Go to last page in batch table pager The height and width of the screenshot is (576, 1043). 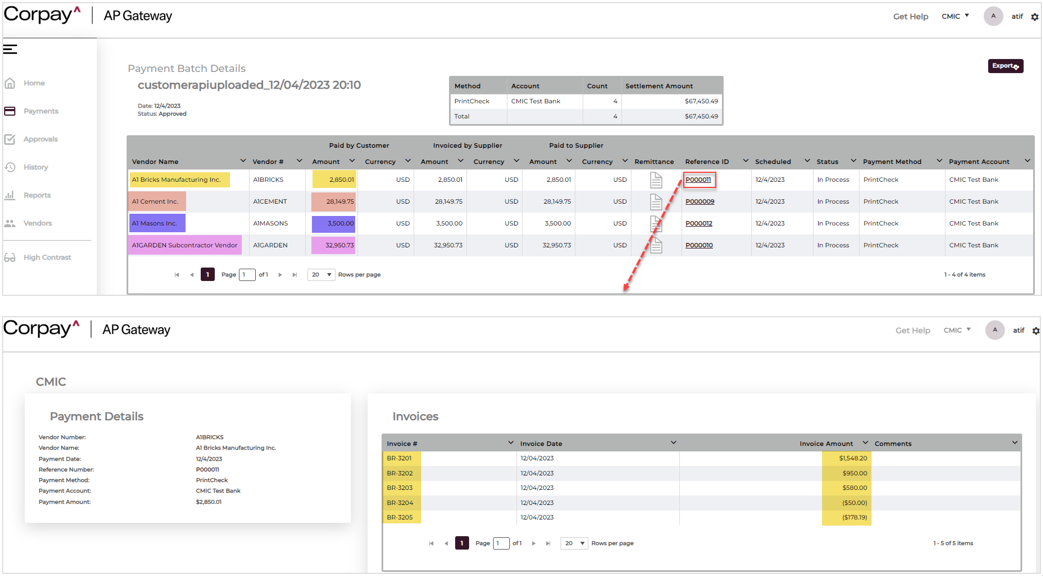(x=295, y=275)
